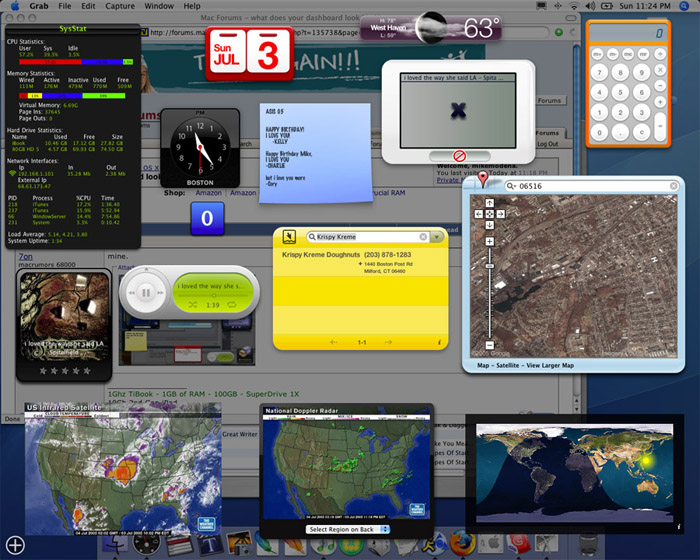Viewport: 700px width, 560px height.
Task: Open the Help menu
Action: (x=192, y=6)
